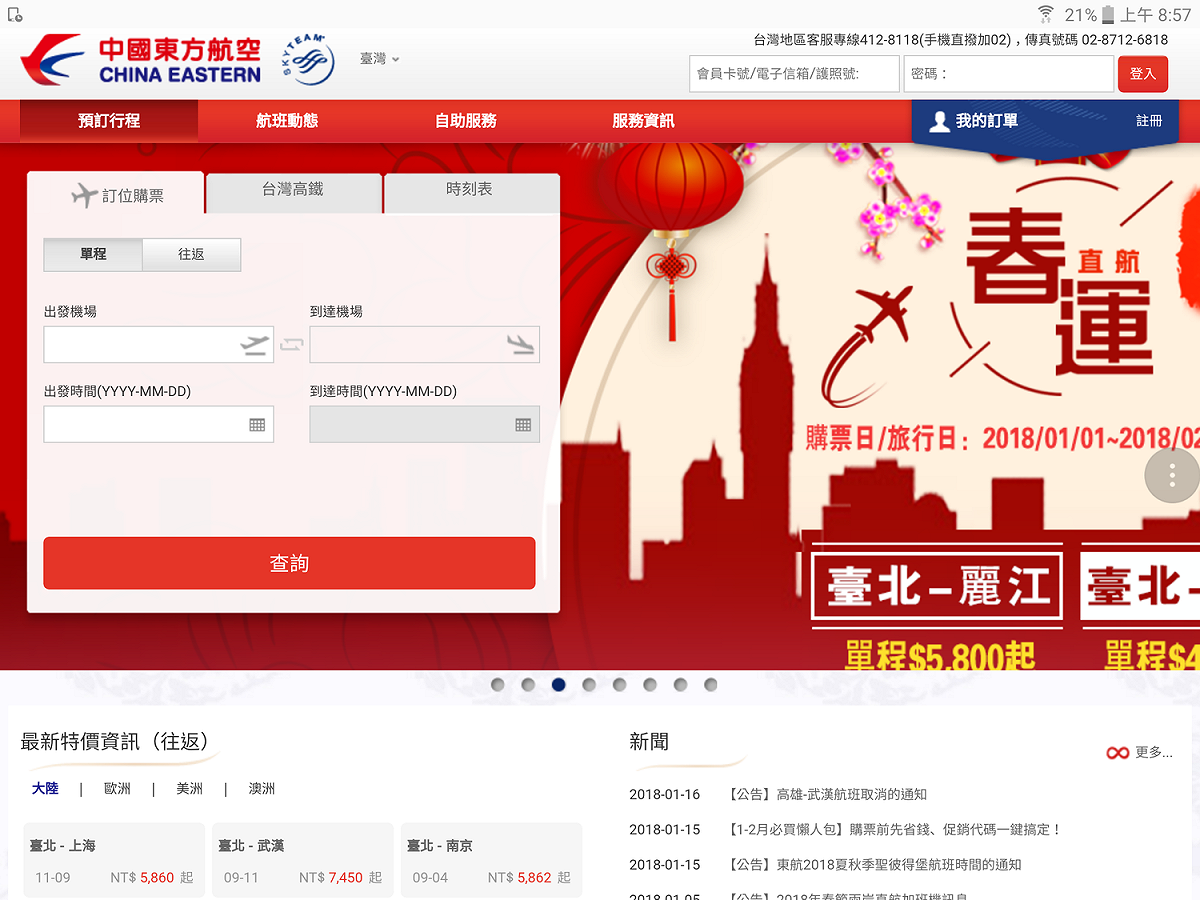Click the 出發時間 date field
The width and height of the screenshot is (1200, 900).
click(x=158, y=424)
